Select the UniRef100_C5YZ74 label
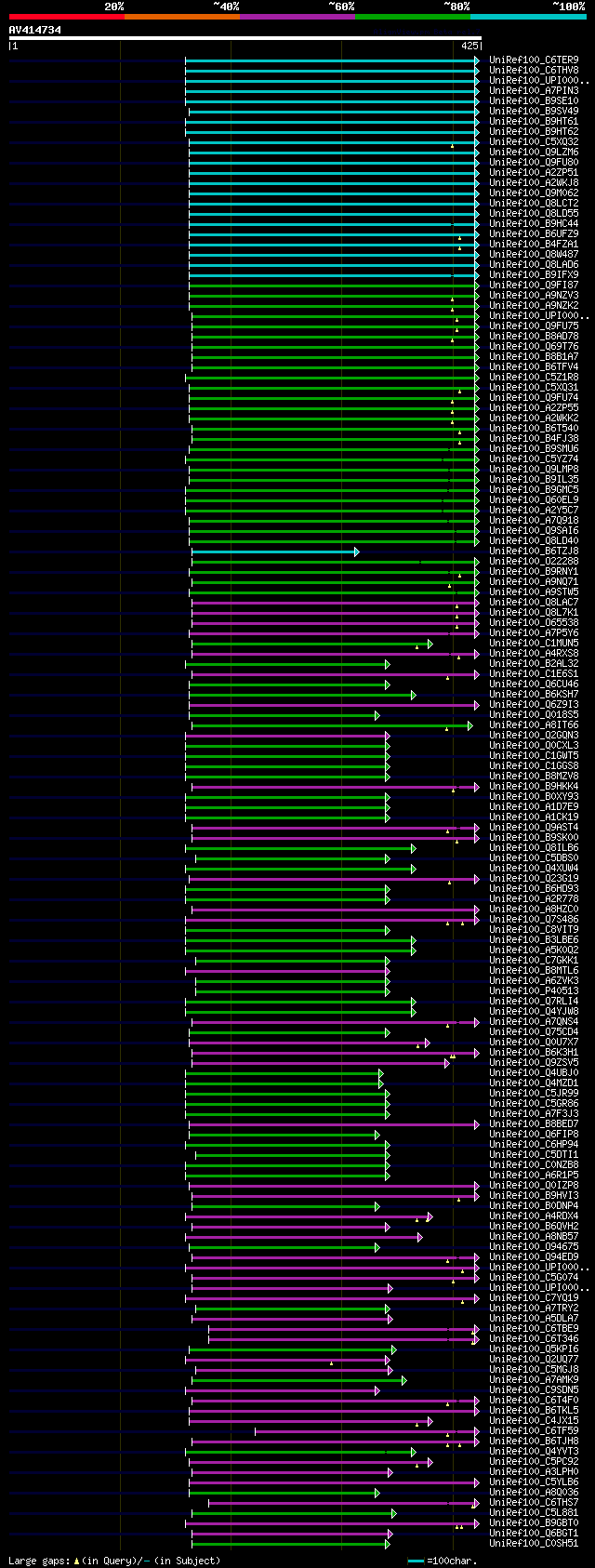This screenshot has width=595, height=1568. [x=534, y=459]
